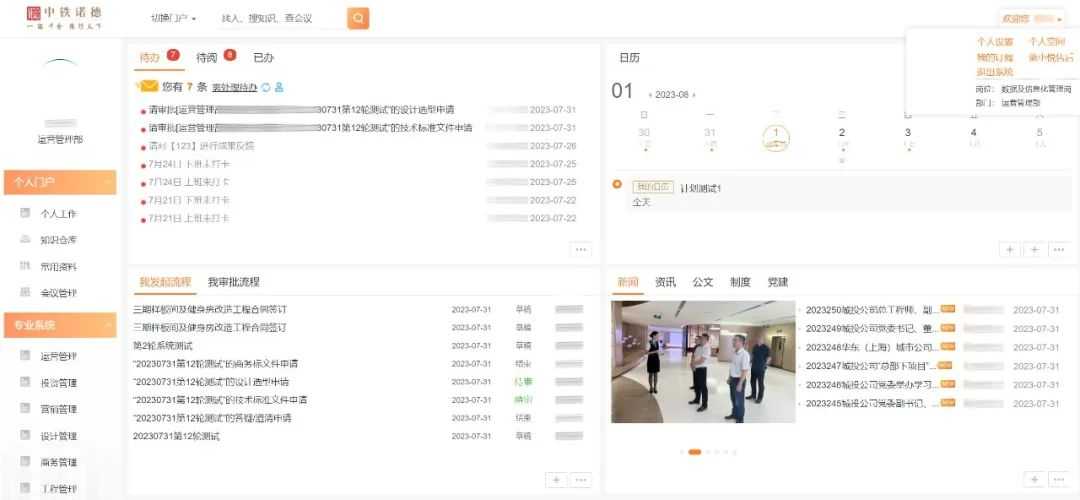
Task: Open 个人工作 from the sidebar icon
Action: click(x=26, y=214)
